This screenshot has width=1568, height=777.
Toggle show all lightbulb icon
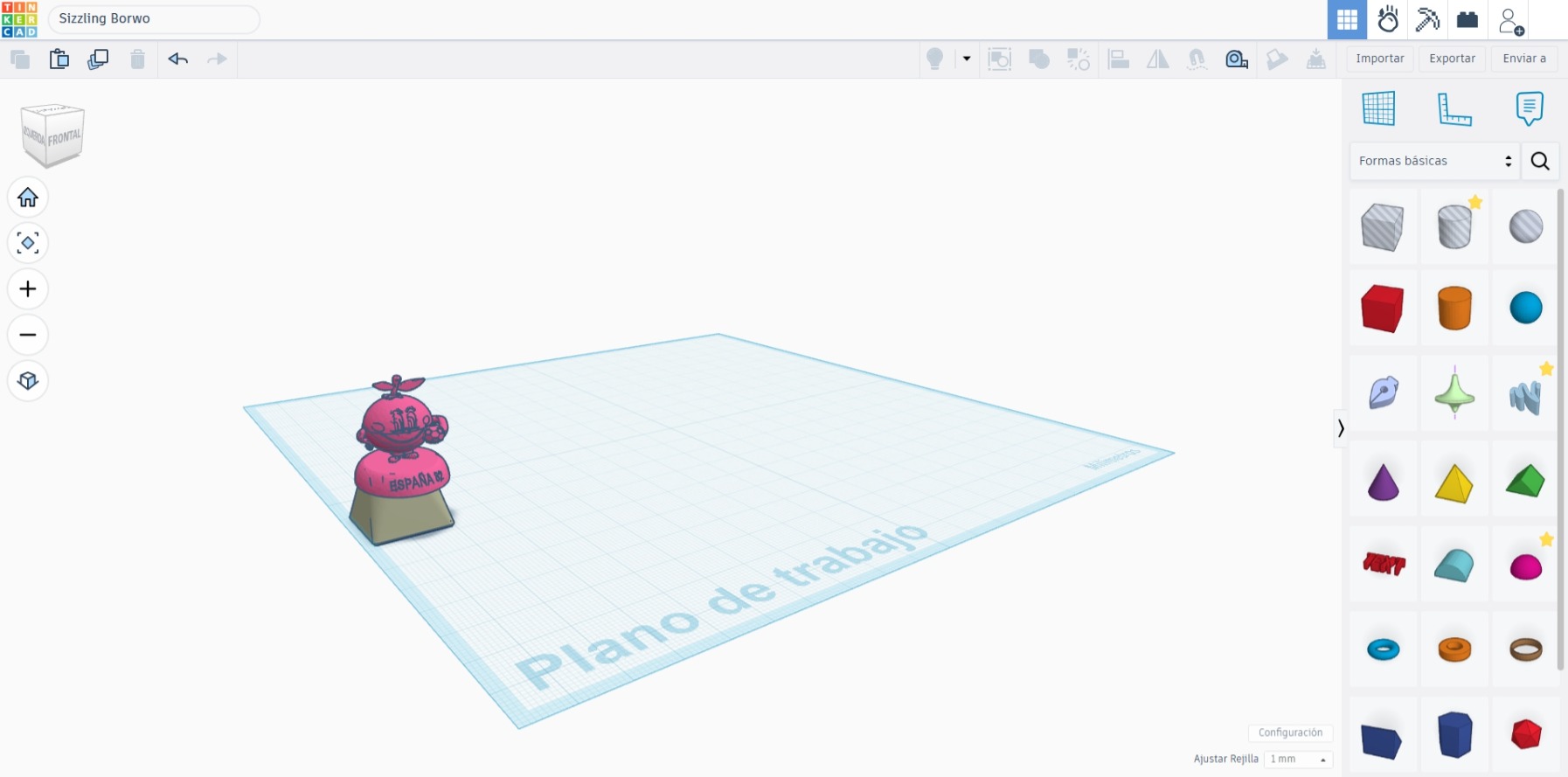point(935,59)
